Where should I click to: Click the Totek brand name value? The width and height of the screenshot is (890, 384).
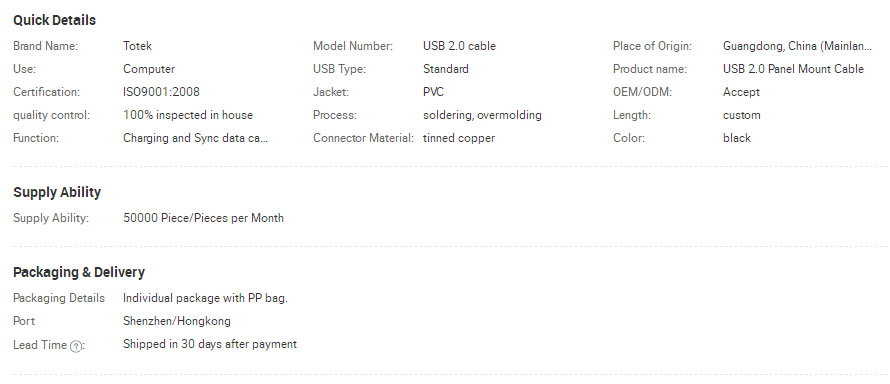(137, 46)
